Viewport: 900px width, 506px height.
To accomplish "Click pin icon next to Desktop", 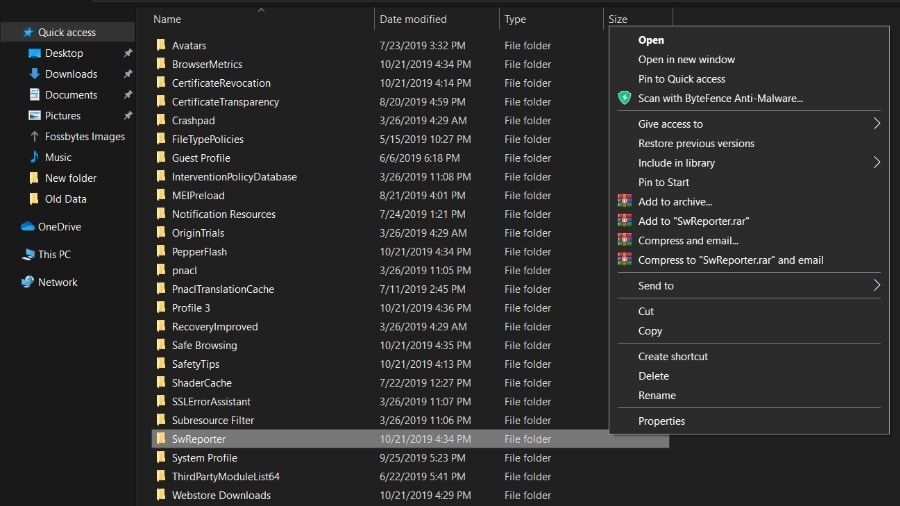I will (x=127, y=53).
